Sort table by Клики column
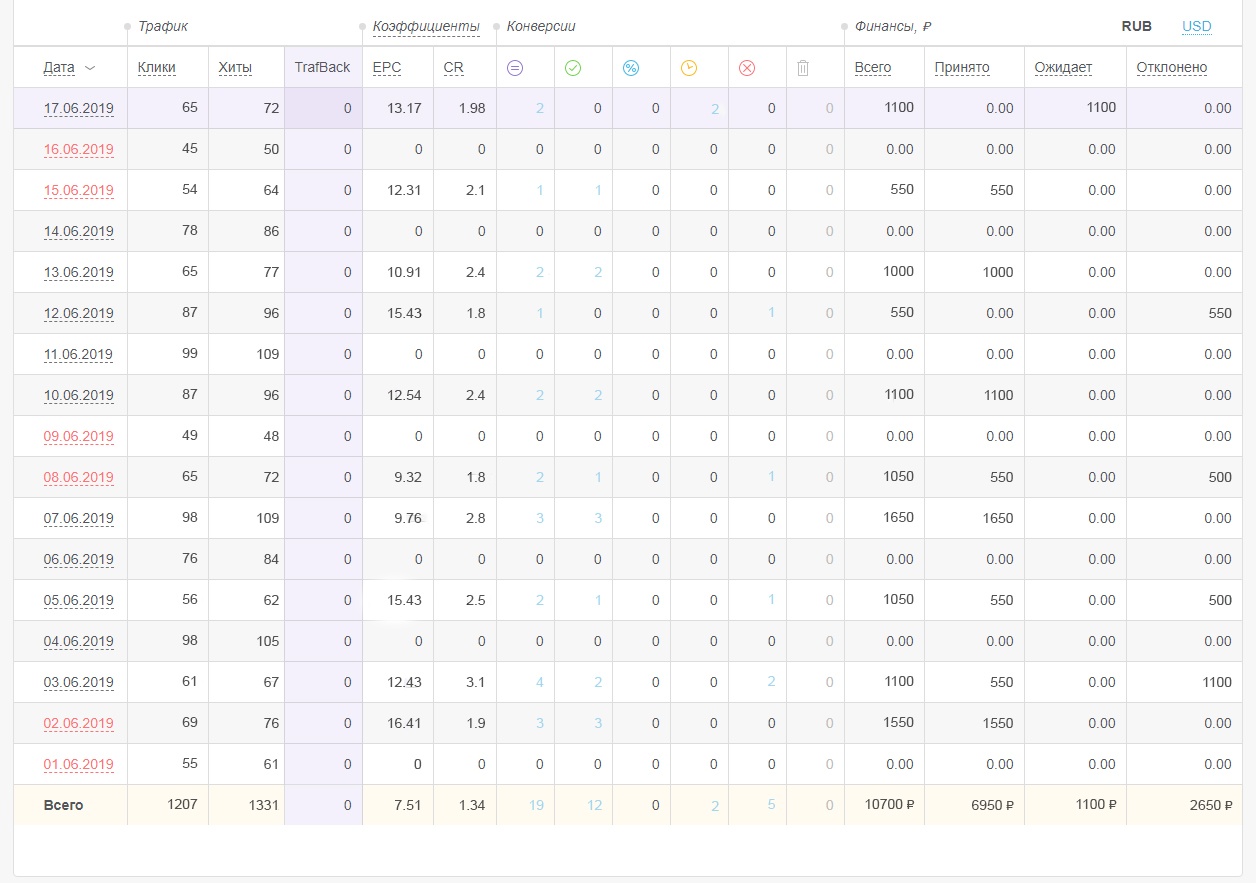The width and height of the screenshot is (1256, 883). coord(157,68)
